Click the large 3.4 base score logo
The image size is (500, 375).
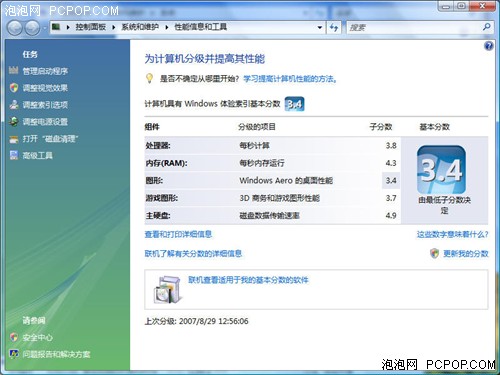pyautogui.click(x=441, y=170)
